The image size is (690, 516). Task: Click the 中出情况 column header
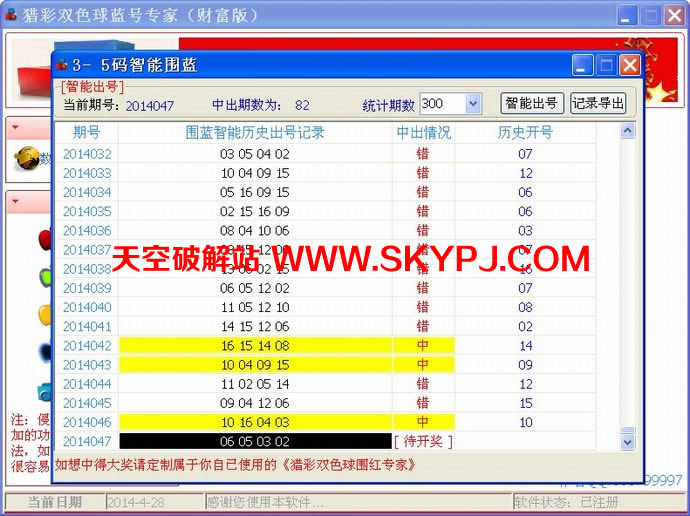[423, 132]
